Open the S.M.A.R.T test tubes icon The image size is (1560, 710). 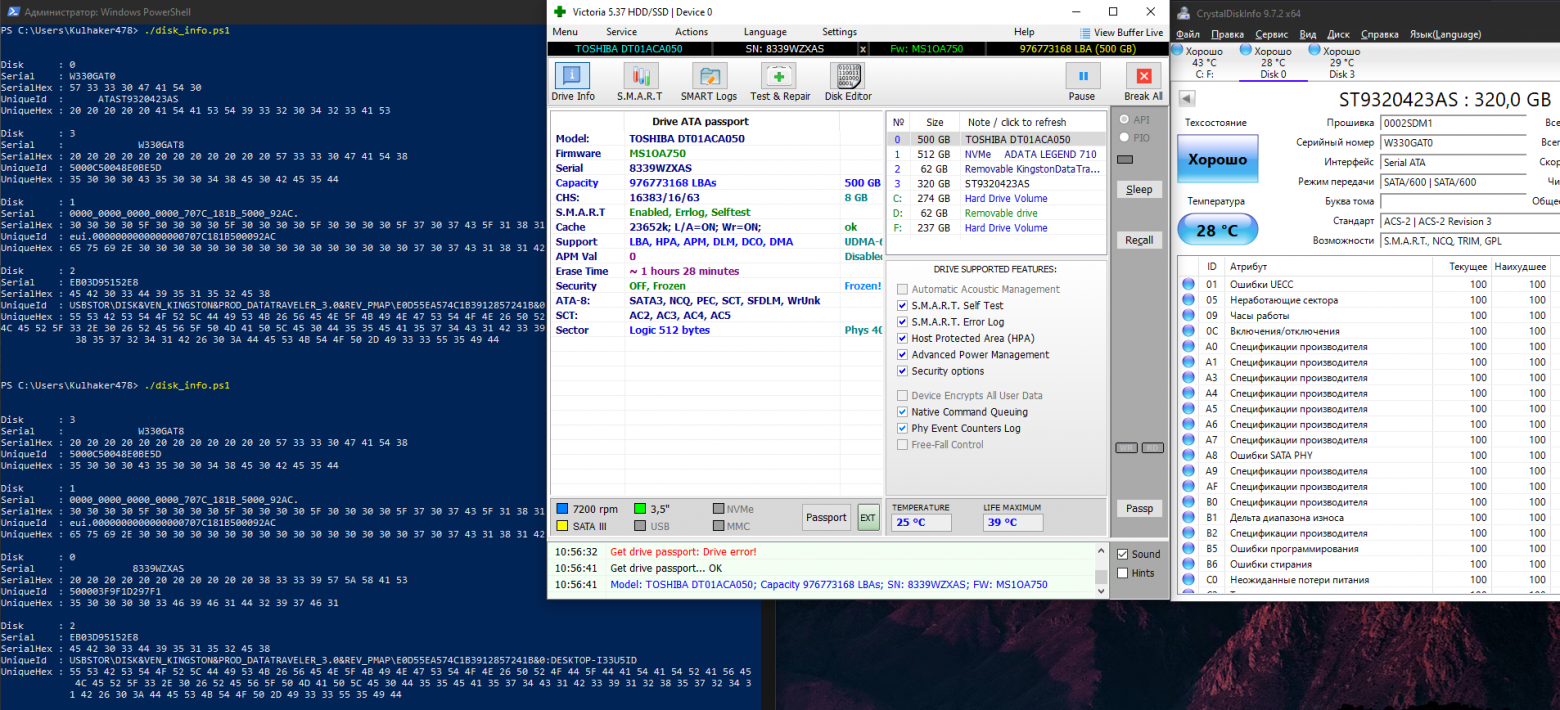[x=640, y=76]
